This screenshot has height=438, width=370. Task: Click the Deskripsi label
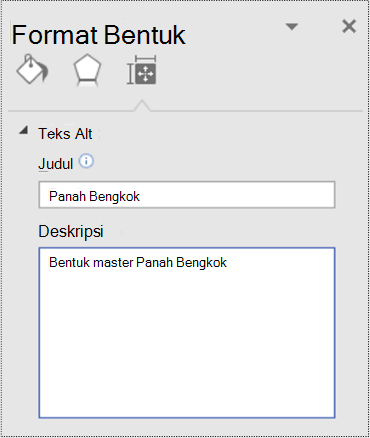click(71, 231)
